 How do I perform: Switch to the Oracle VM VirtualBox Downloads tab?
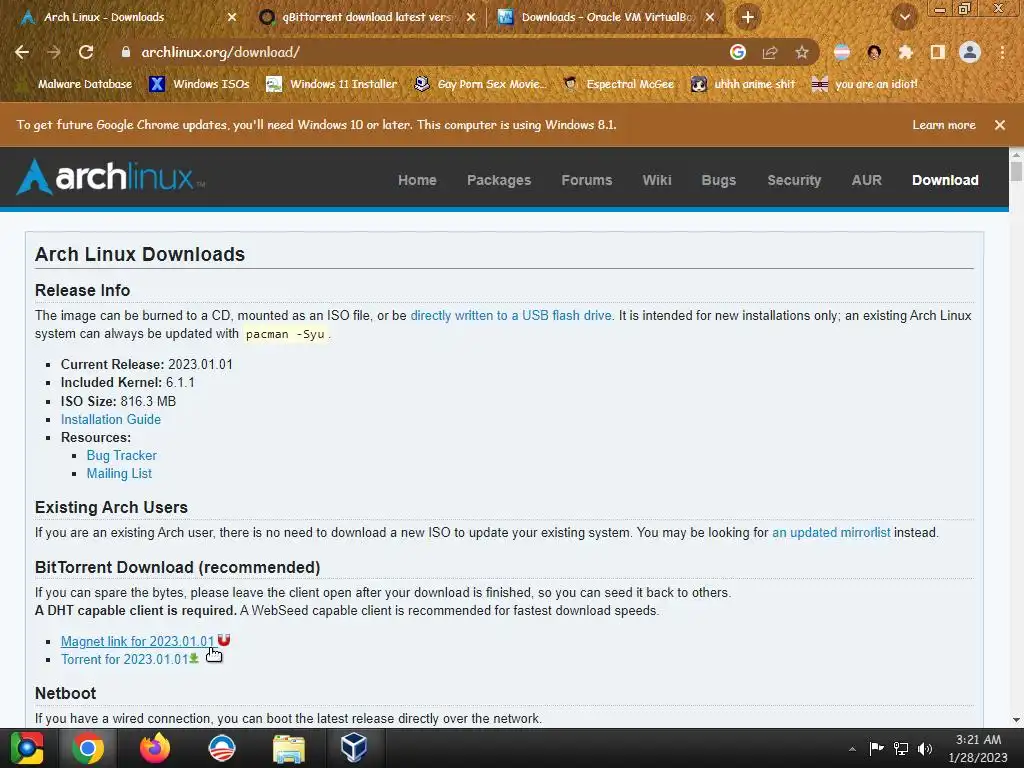coord(606,17)
